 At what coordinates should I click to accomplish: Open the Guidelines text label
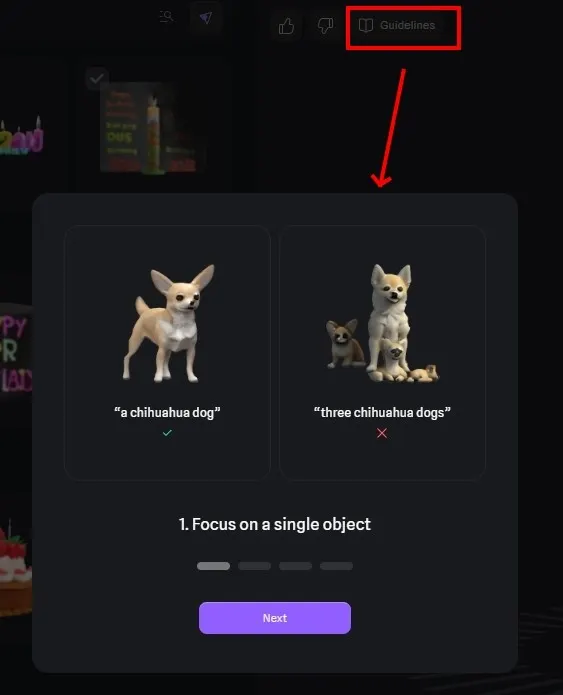point(407,25)
